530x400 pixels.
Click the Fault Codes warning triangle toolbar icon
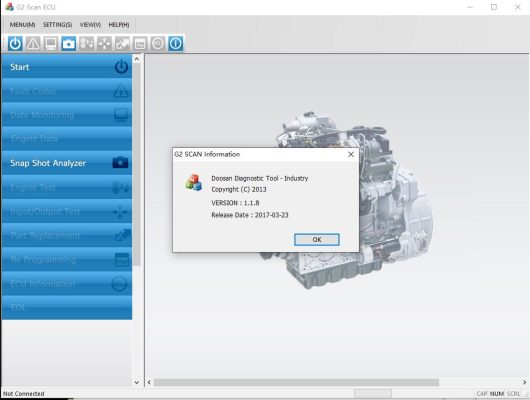tap(33, 44)
